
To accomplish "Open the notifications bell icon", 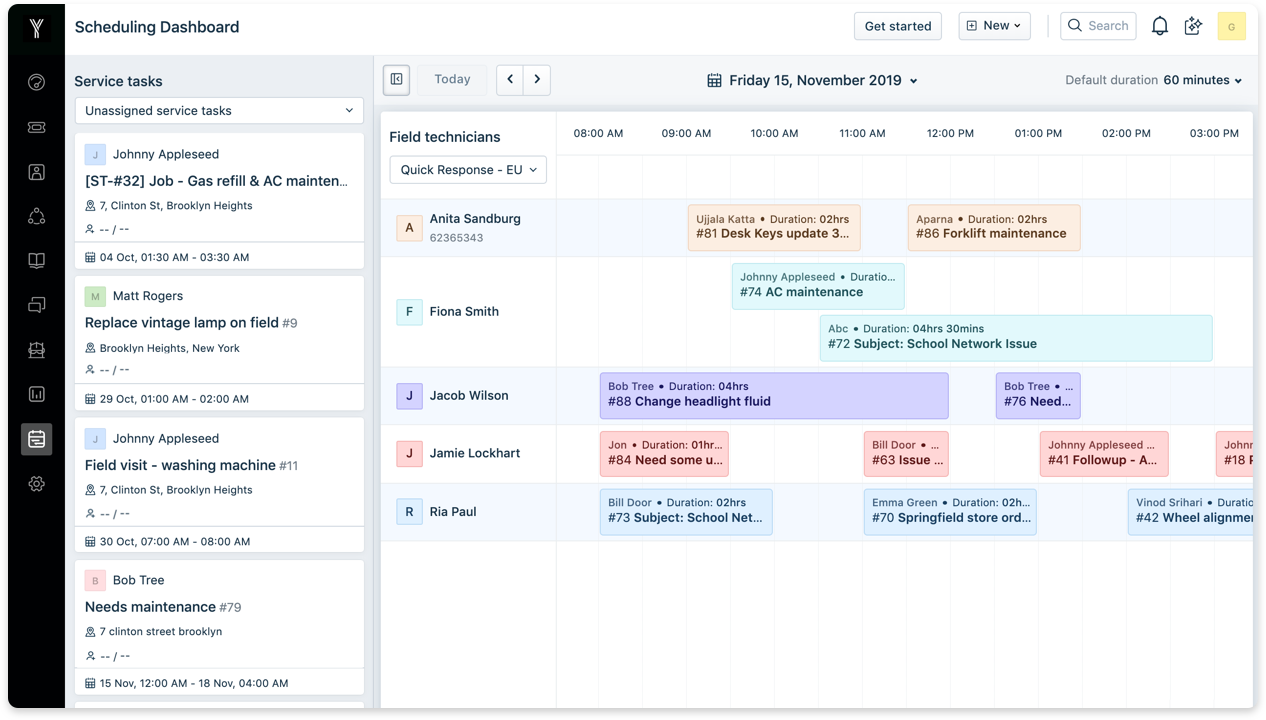I will 1159,25.
